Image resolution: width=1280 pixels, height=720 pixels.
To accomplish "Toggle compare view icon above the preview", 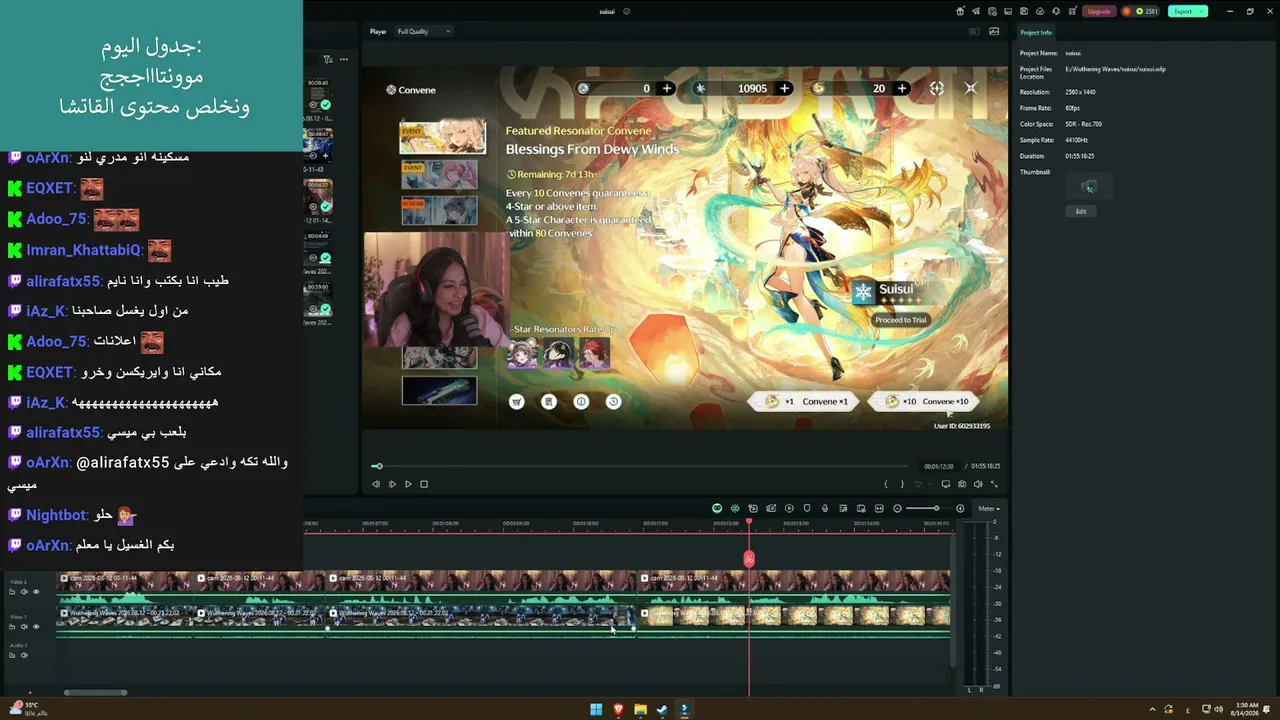I will (x=974, y=32).
